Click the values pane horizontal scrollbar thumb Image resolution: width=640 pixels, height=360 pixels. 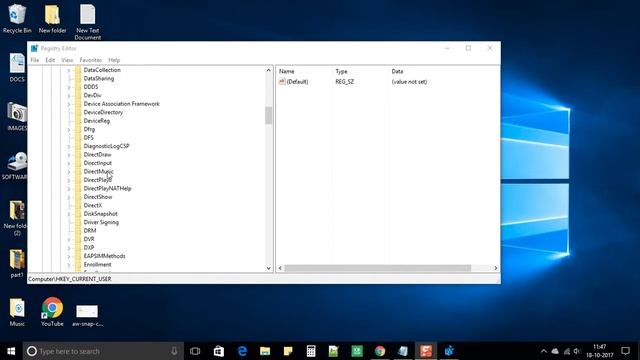(378, 268)
